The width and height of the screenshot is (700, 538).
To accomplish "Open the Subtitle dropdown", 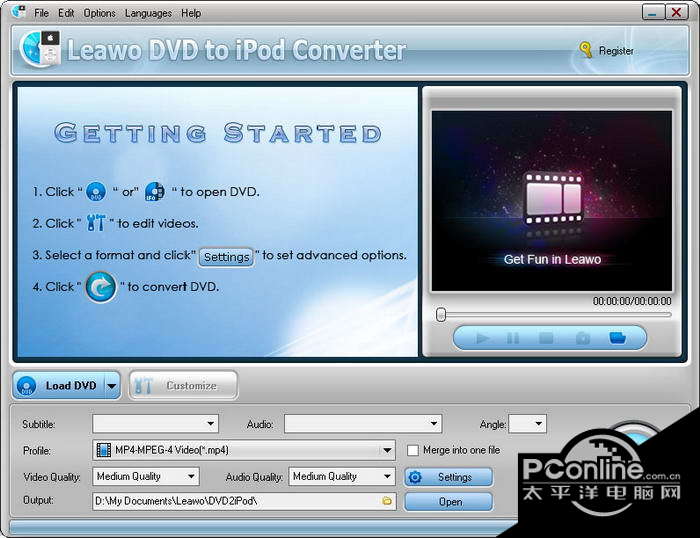I will coord(155,424).
